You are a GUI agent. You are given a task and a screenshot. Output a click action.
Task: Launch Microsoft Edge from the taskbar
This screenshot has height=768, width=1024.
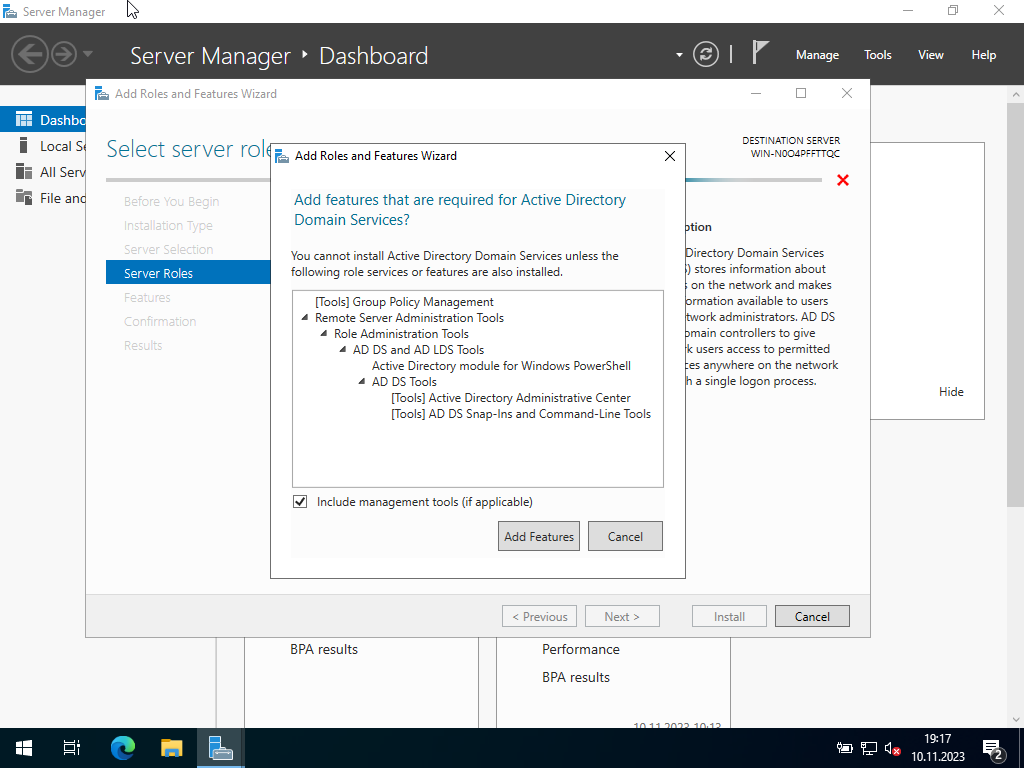[x=123, y=748]
